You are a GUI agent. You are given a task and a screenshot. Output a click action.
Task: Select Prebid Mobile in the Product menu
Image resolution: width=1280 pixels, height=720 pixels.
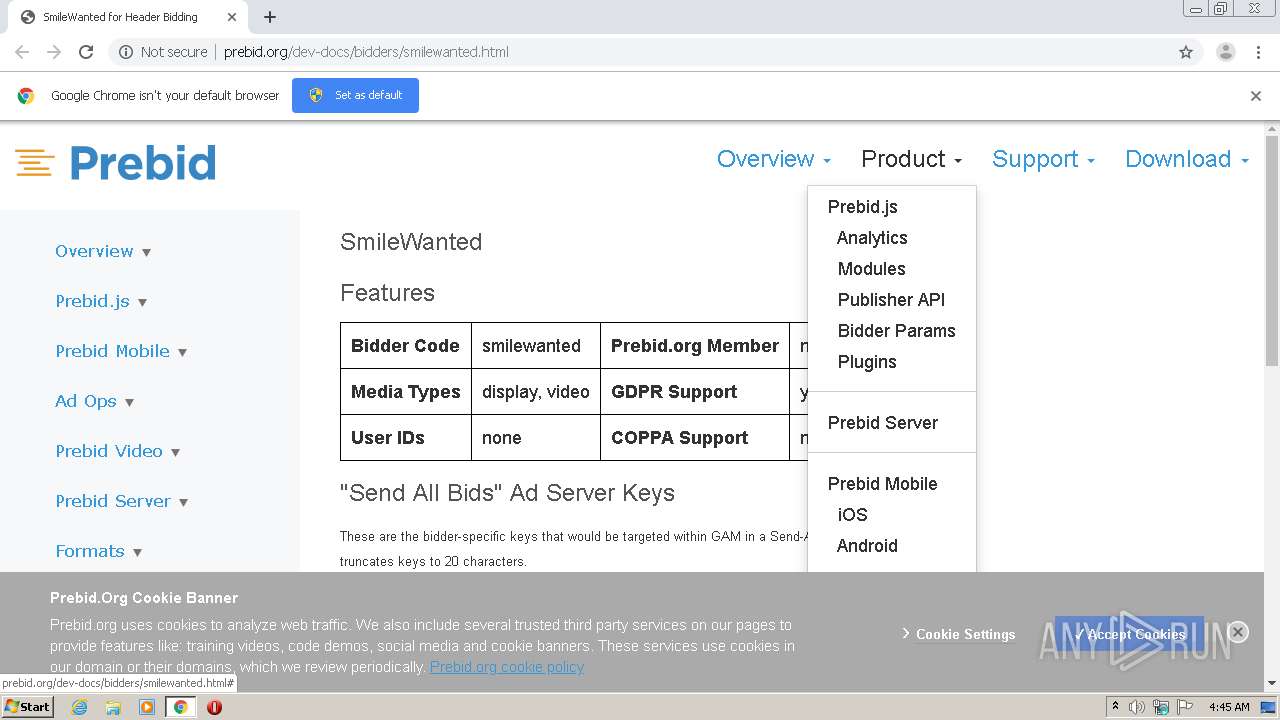tap(883, 484)
